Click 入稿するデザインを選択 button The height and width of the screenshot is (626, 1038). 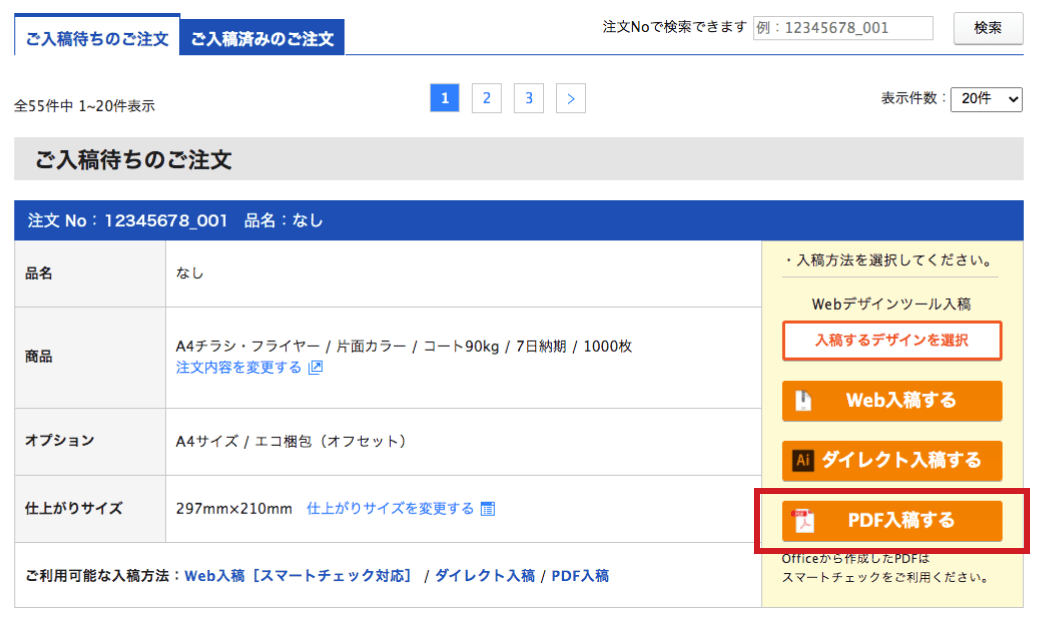click(x=892, y=340)
